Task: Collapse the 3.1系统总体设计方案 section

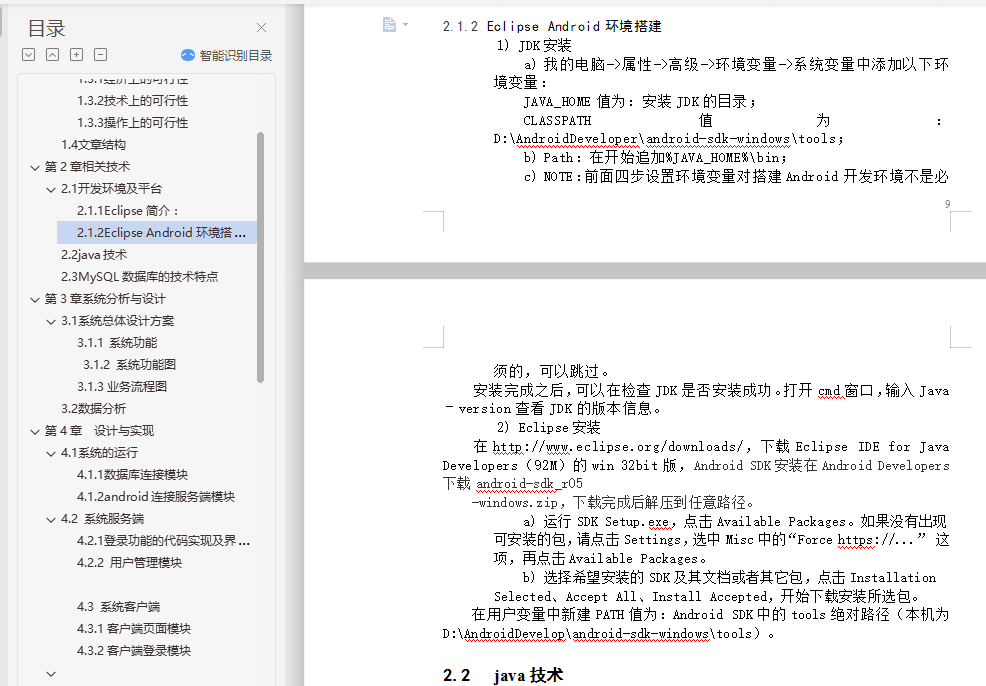Action: point(51,321)
